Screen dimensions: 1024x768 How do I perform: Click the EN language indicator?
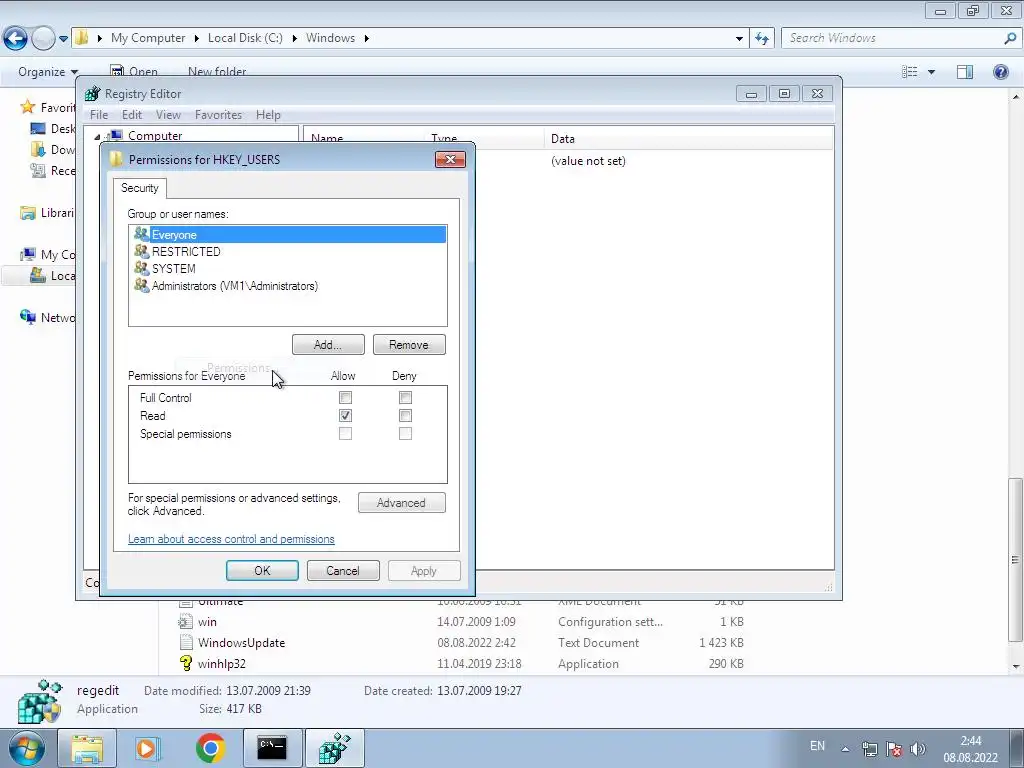coord(817,746)
